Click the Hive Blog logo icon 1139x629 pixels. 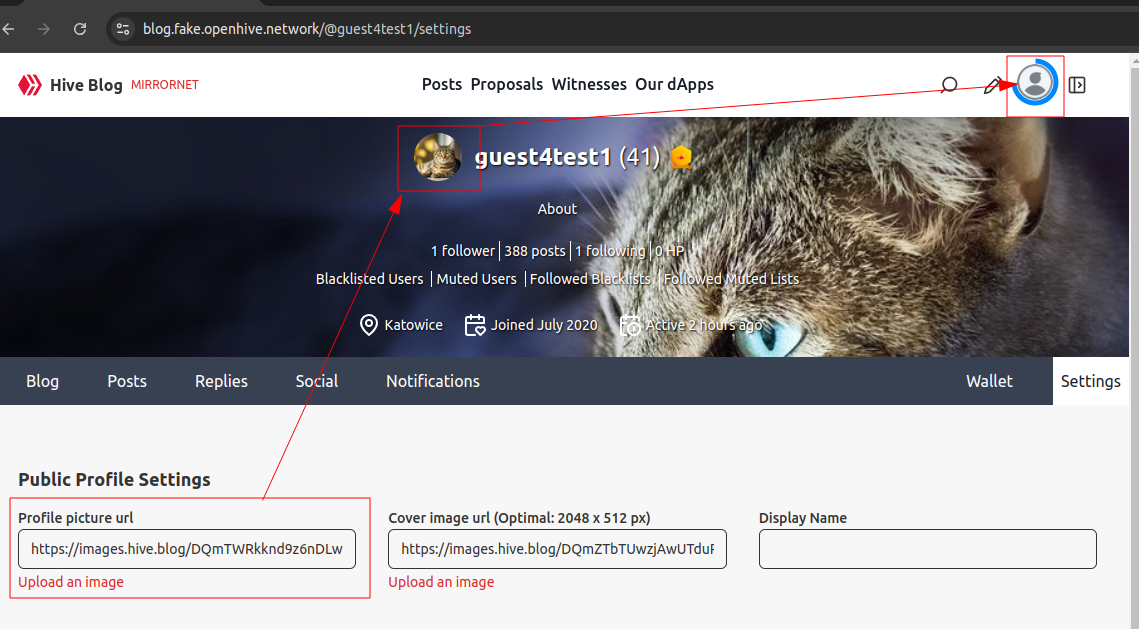tap(29, 85)
